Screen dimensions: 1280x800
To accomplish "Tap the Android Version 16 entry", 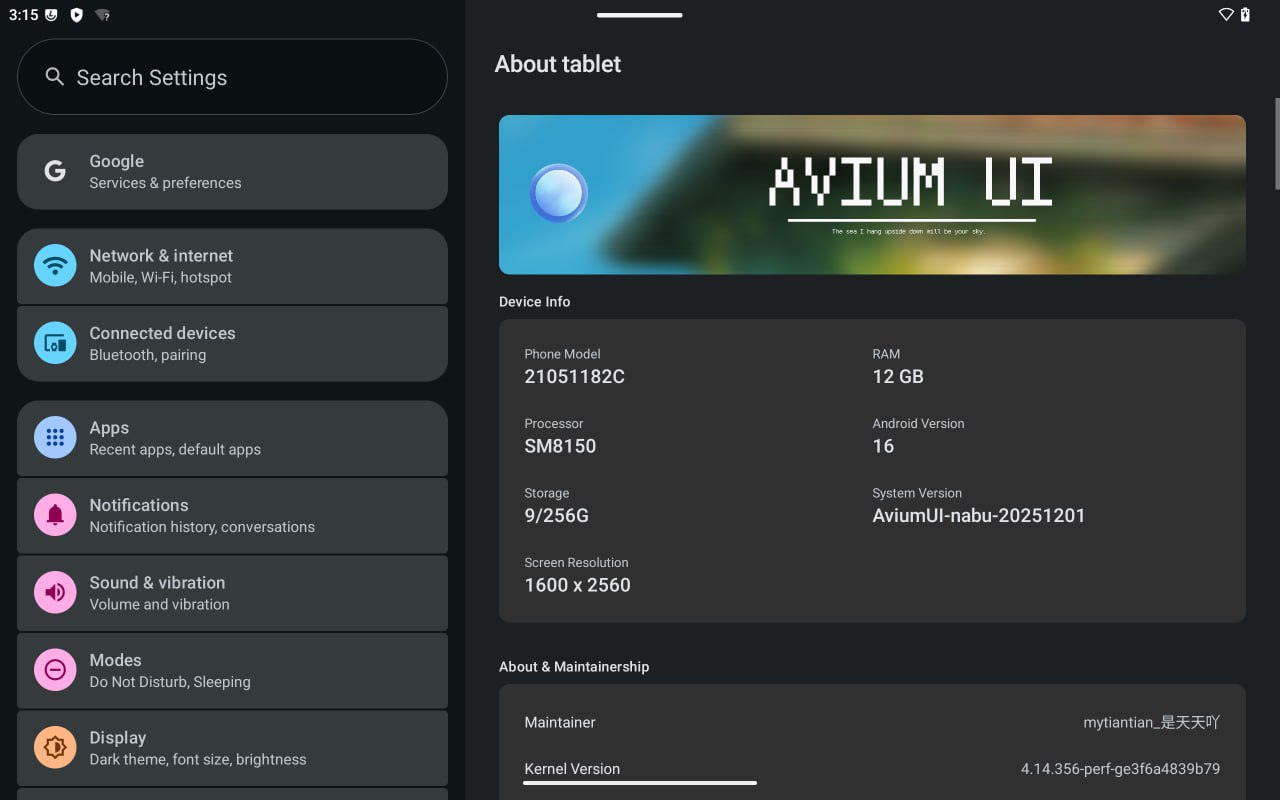I will coord(918,436).
